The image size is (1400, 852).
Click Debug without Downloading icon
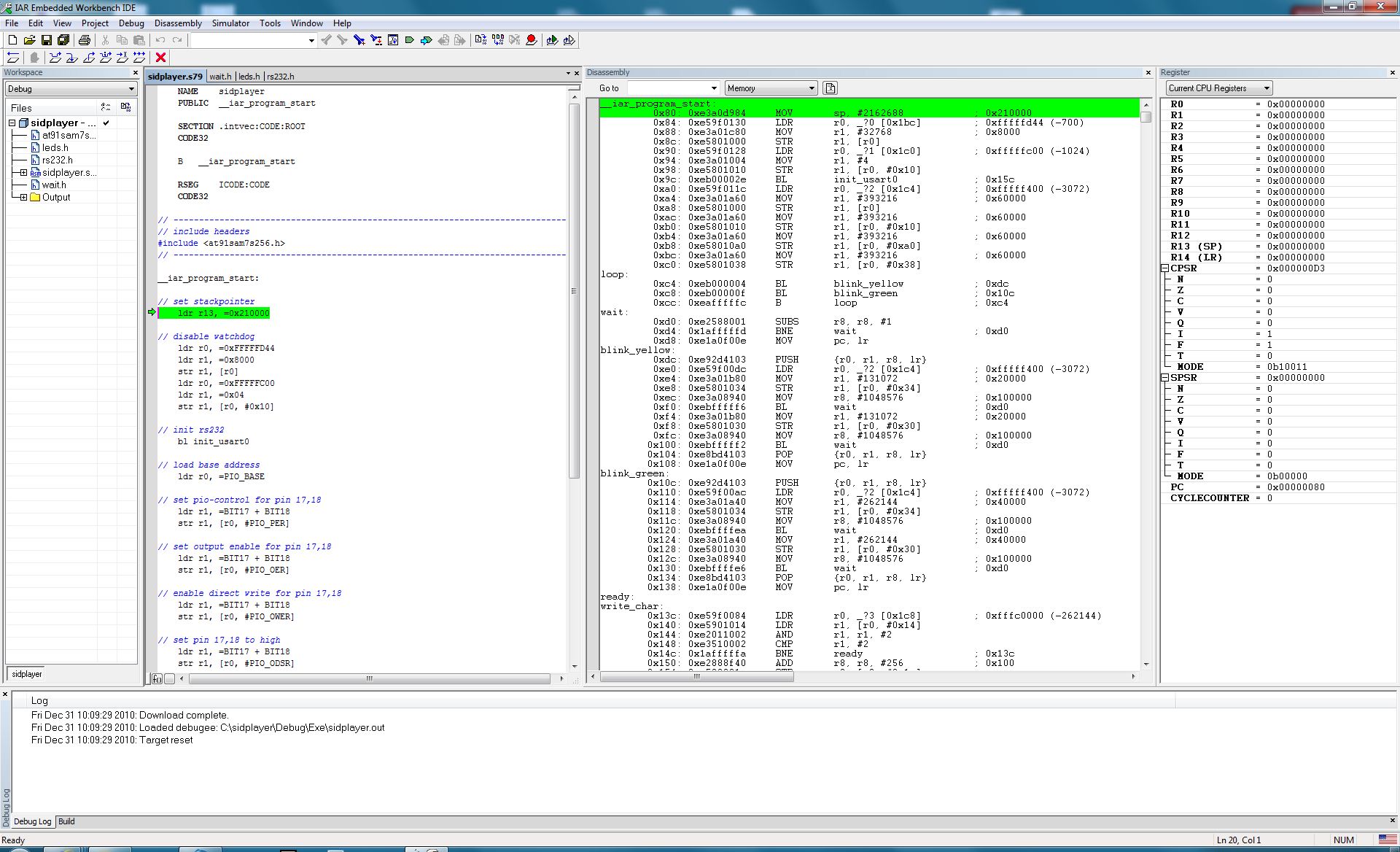coord(569,40)
